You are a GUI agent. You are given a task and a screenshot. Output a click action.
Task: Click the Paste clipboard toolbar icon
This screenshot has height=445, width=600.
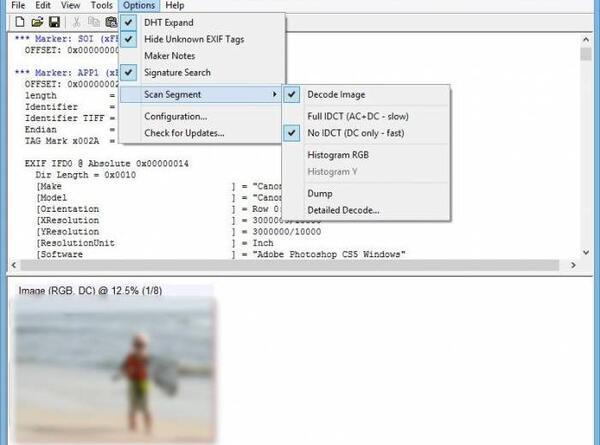(x=111, y=22)
